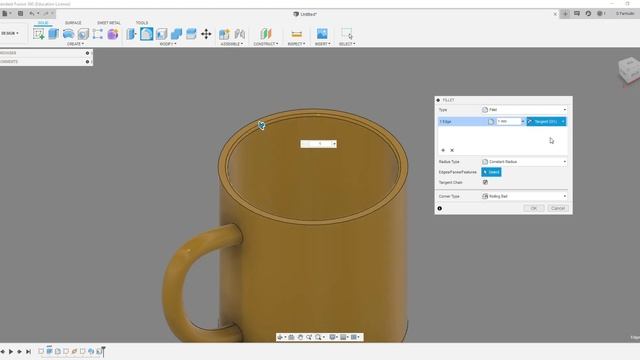Switch to the Sheet Metal tab
The width and height of the screenshot is (640, 360).
click(x=109, y=23)
